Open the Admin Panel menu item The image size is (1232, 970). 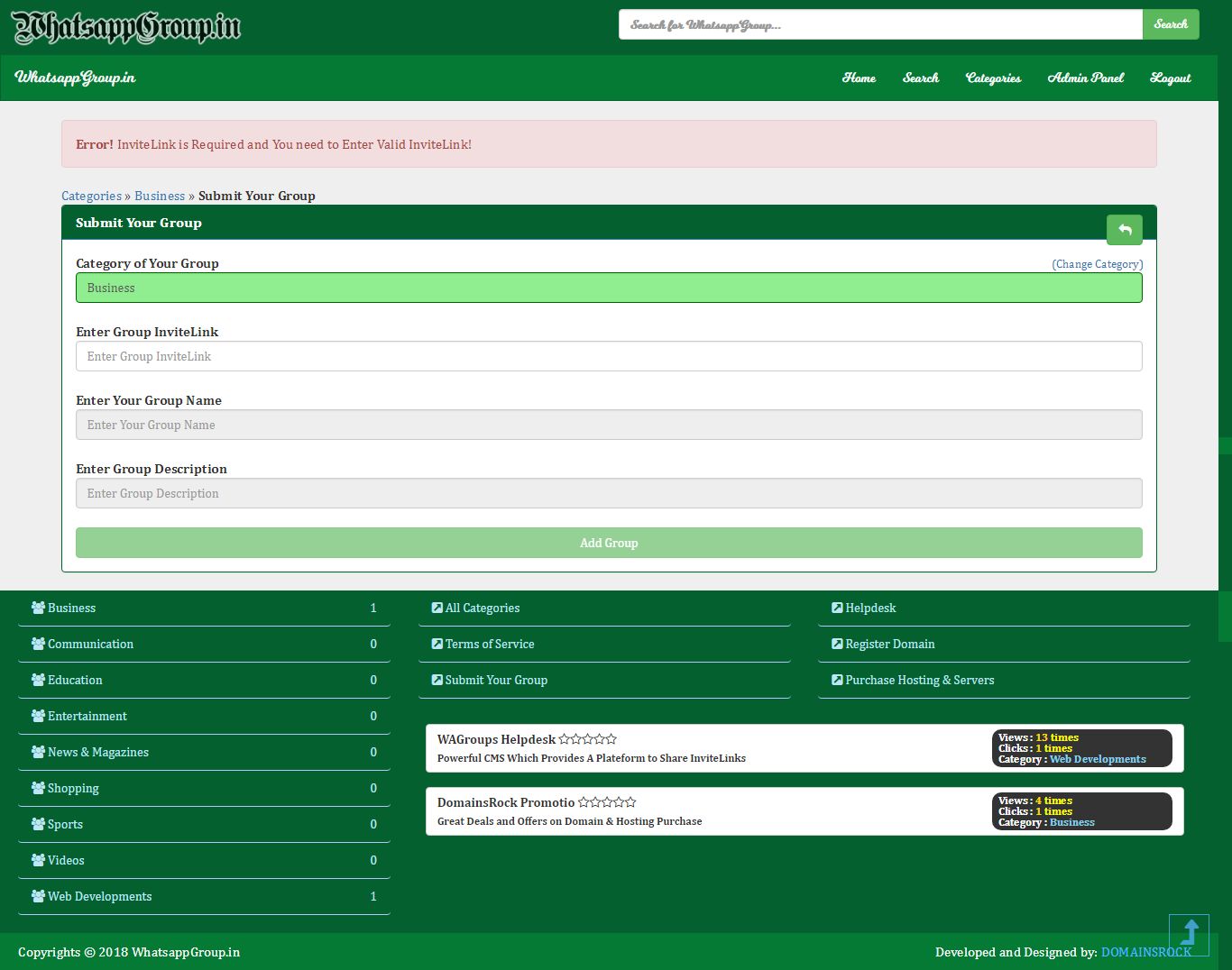click(1086, 78)
